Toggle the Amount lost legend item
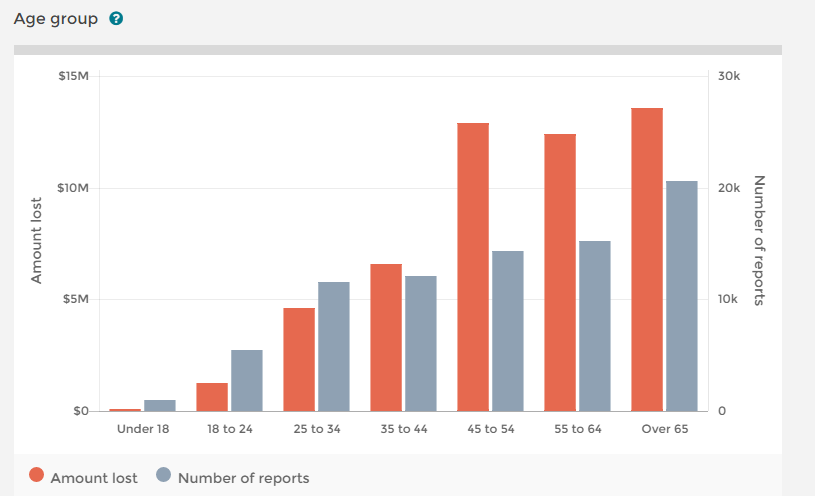815x496 pixels. [x=94, y=478]
